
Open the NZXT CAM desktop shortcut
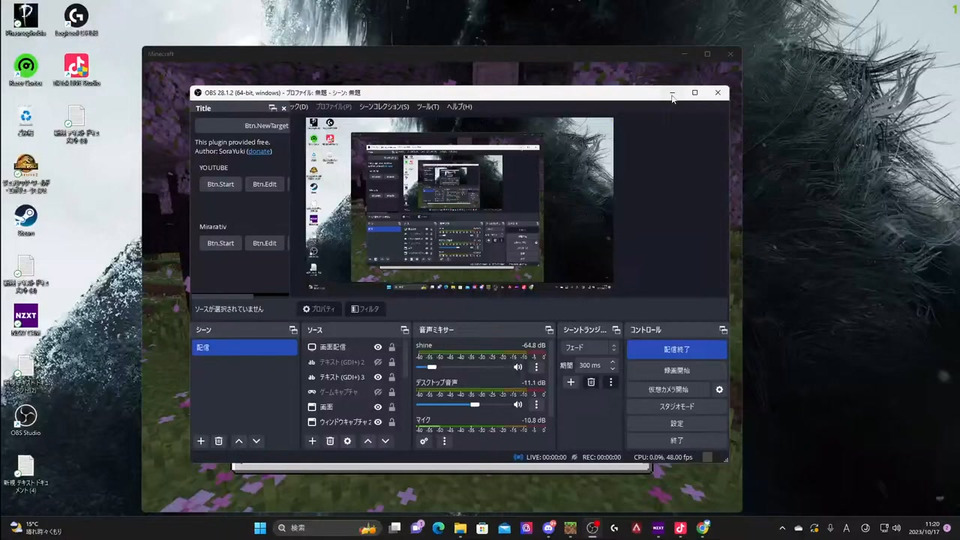click(x=25, y=320)
